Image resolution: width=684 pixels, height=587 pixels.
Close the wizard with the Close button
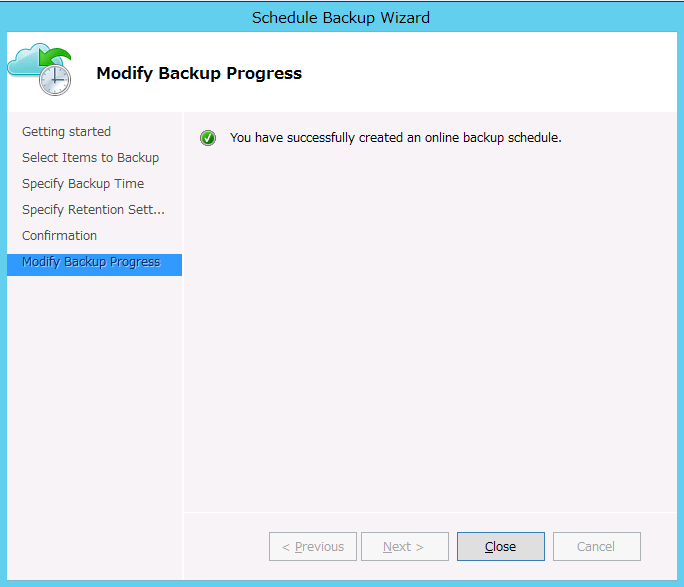(500, 547)
